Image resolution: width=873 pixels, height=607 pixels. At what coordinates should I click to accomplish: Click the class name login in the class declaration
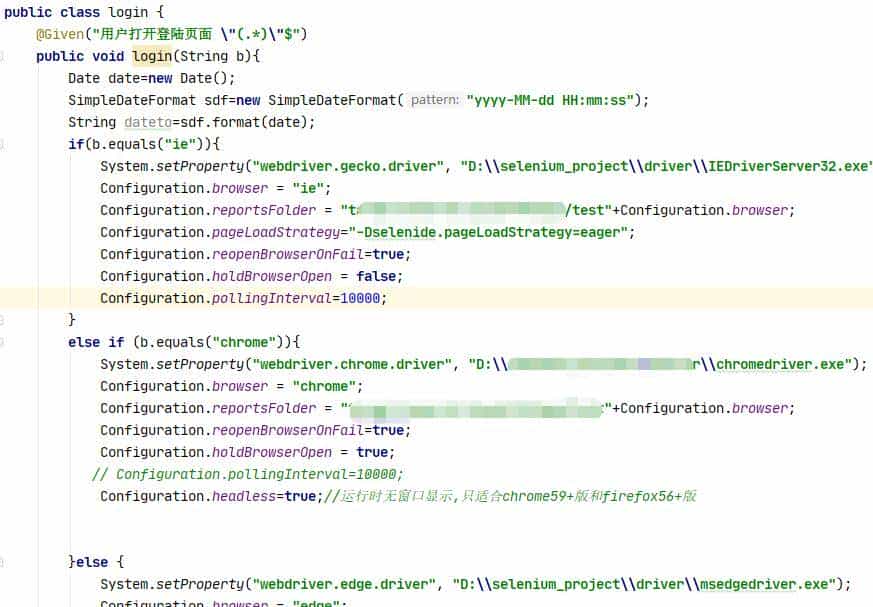click(x=128, y=12)
